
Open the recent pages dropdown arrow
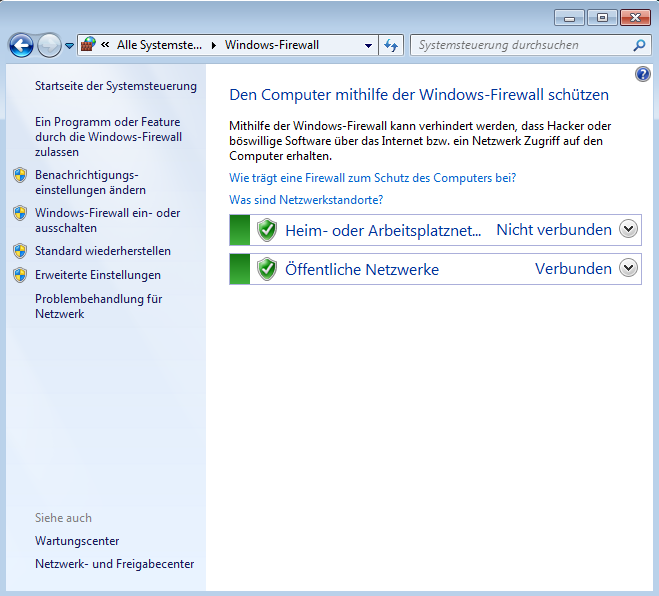click(x=69, y=45)
